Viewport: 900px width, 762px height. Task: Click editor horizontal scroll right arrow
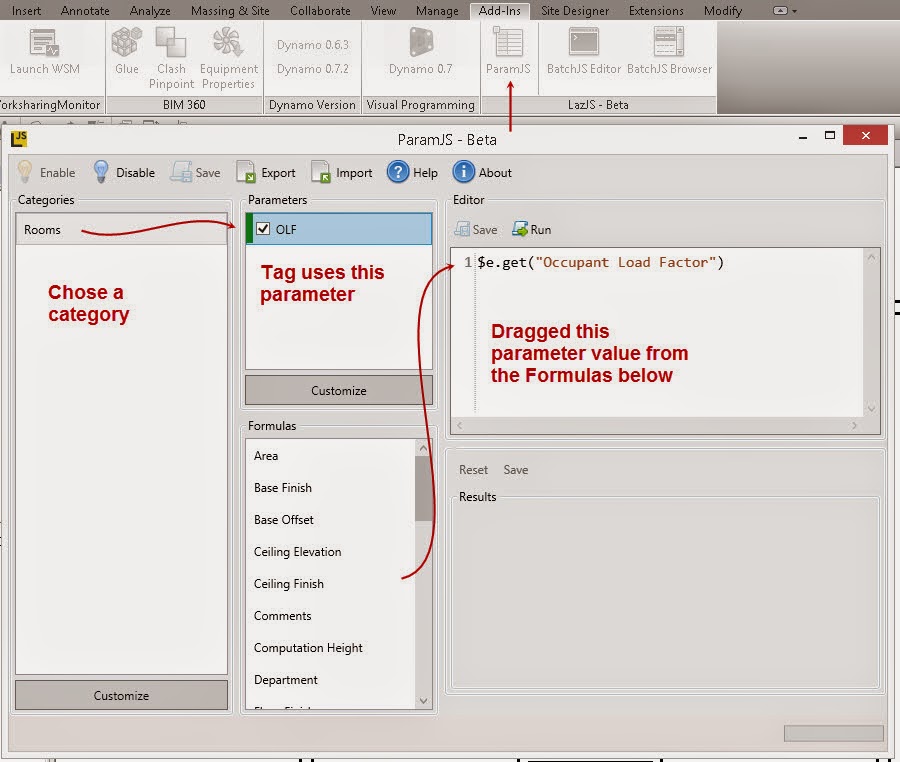[x=855, y=425]
